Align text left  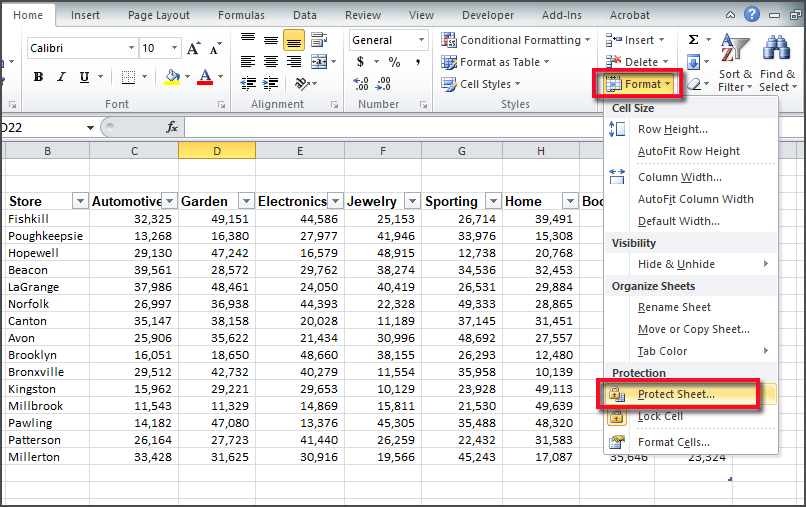(248, 62)
